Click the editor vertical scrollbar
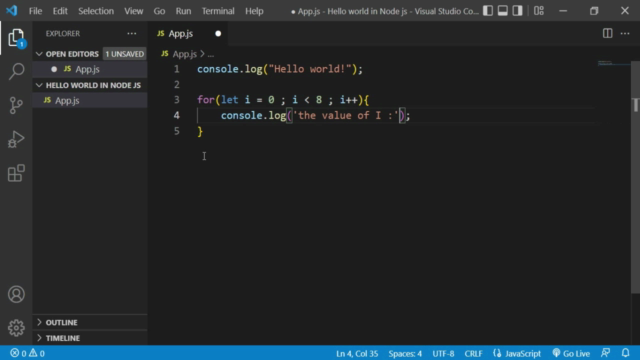The image size is (640, 360). coord(636,176)
